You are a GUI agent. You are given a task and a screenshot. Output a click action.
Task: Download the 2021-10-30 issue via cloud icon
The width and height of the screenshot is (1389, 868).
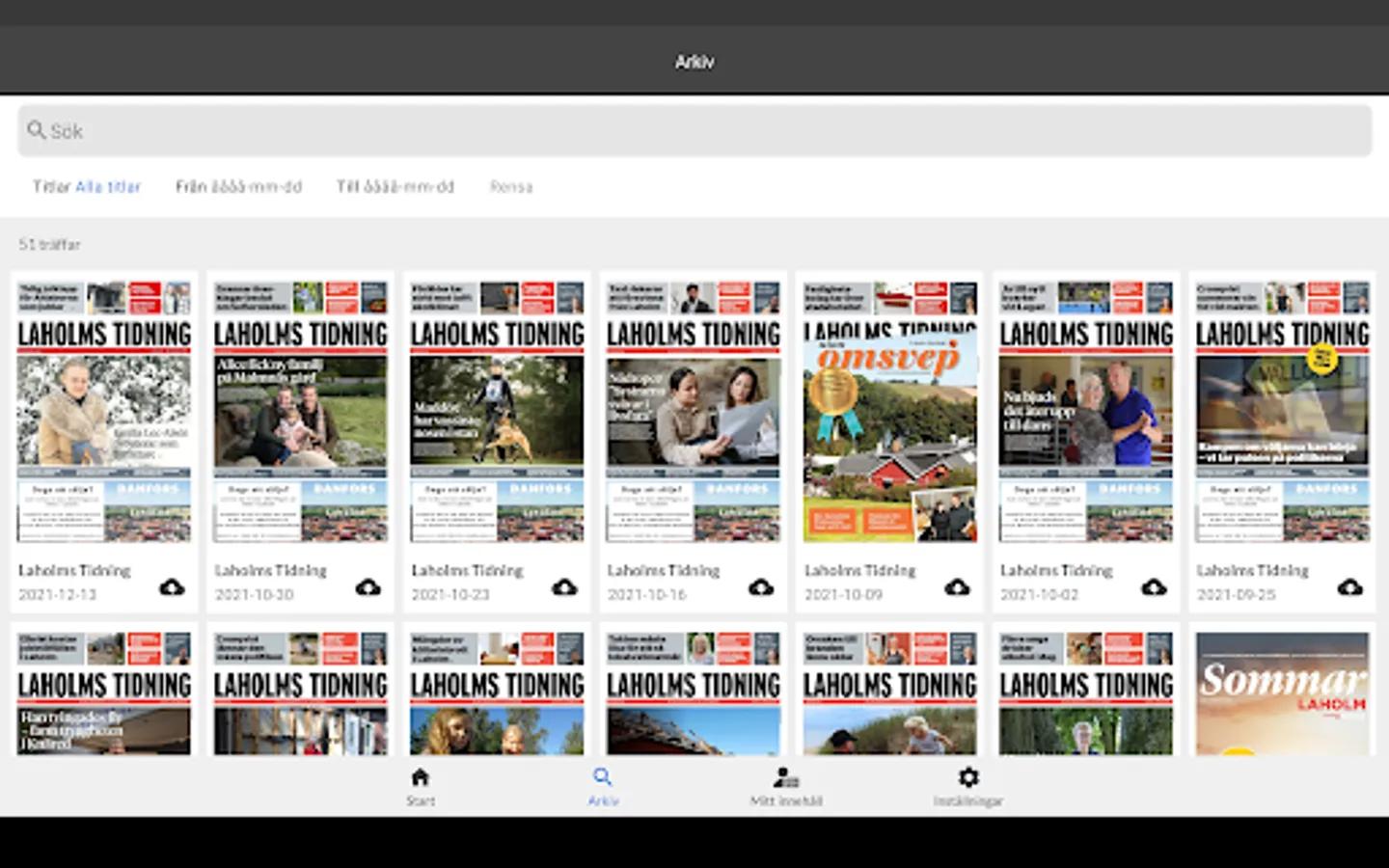(368, 587)
